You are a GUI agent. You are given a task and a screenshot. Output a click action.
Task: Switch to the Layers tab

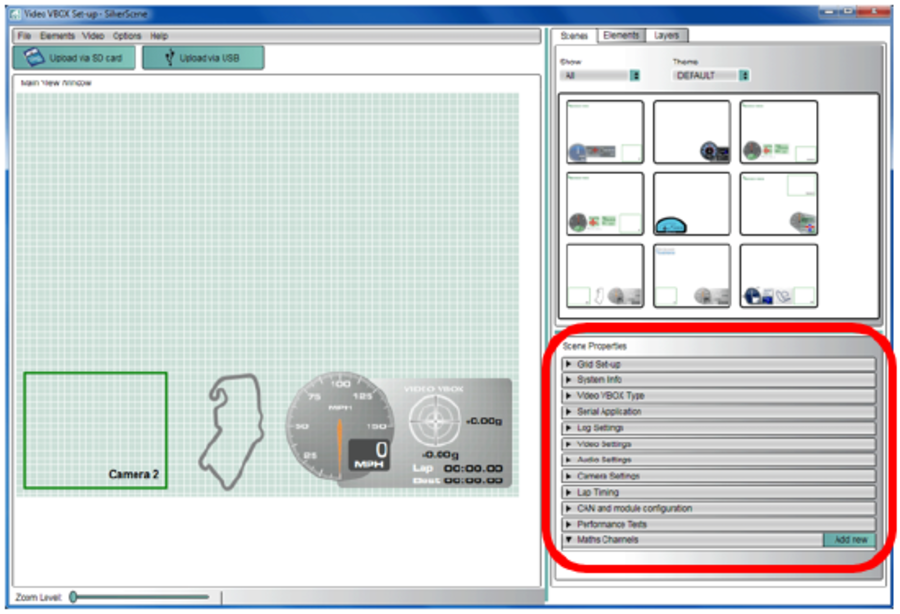coord(666,35)
